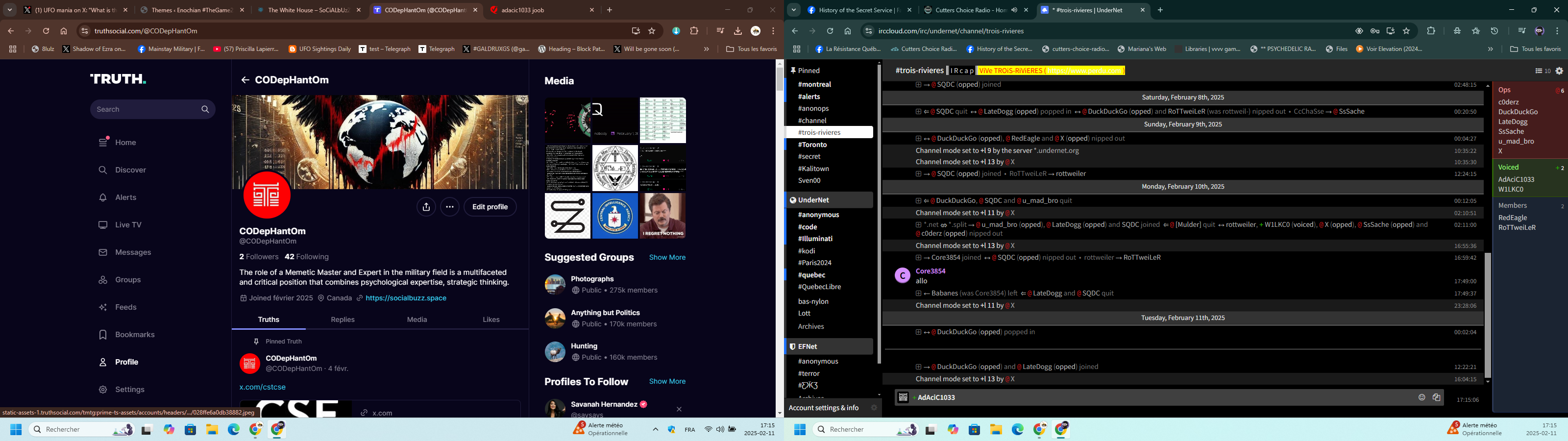Viewport: 1568px width, 441px height.
Task: Open Settings in Truth Social sidebar
Action: coord(122,389)
